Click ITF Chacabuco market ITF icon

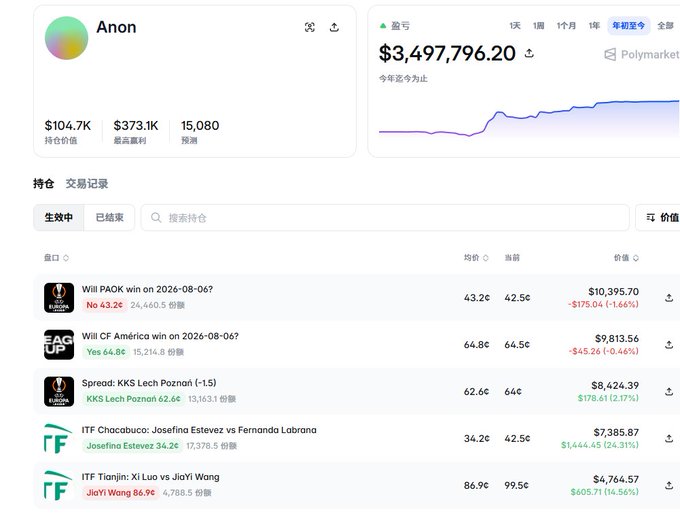[x=59, y=438]
